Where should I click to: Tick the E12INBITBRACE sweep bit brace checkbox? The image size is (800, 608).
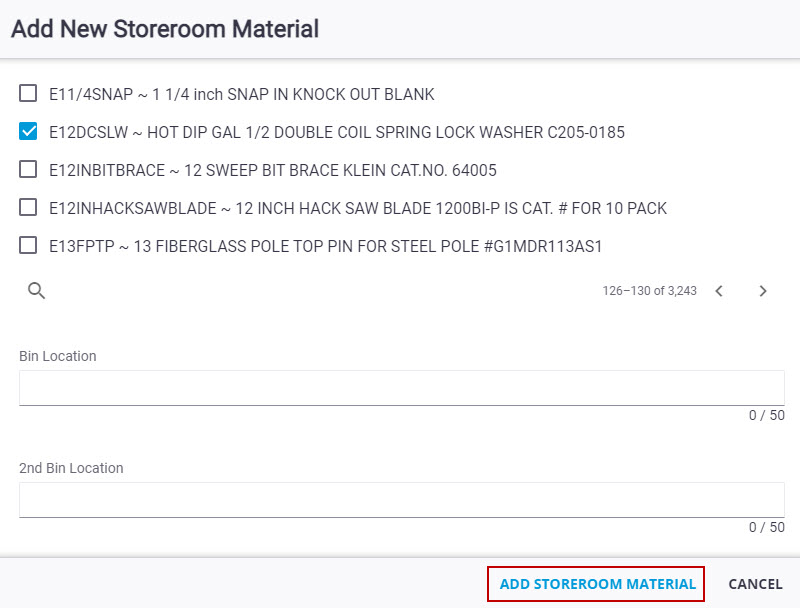[x=28, y=169]
